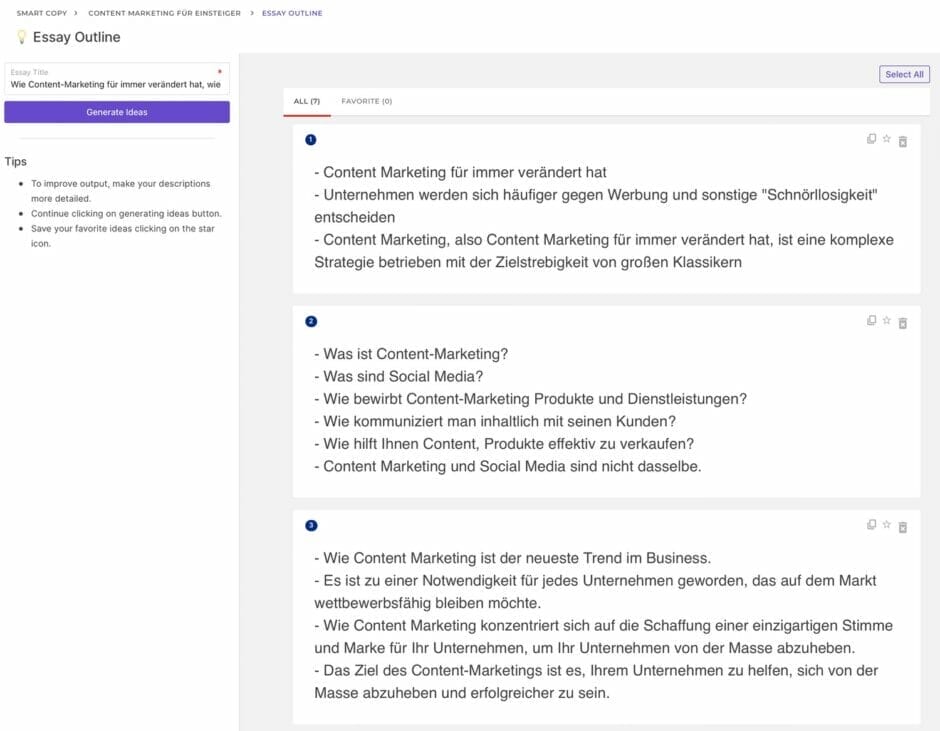Screen dimensions: 940x731
Task: Trash the third outline idea
Action: click(x=902, y=526)
